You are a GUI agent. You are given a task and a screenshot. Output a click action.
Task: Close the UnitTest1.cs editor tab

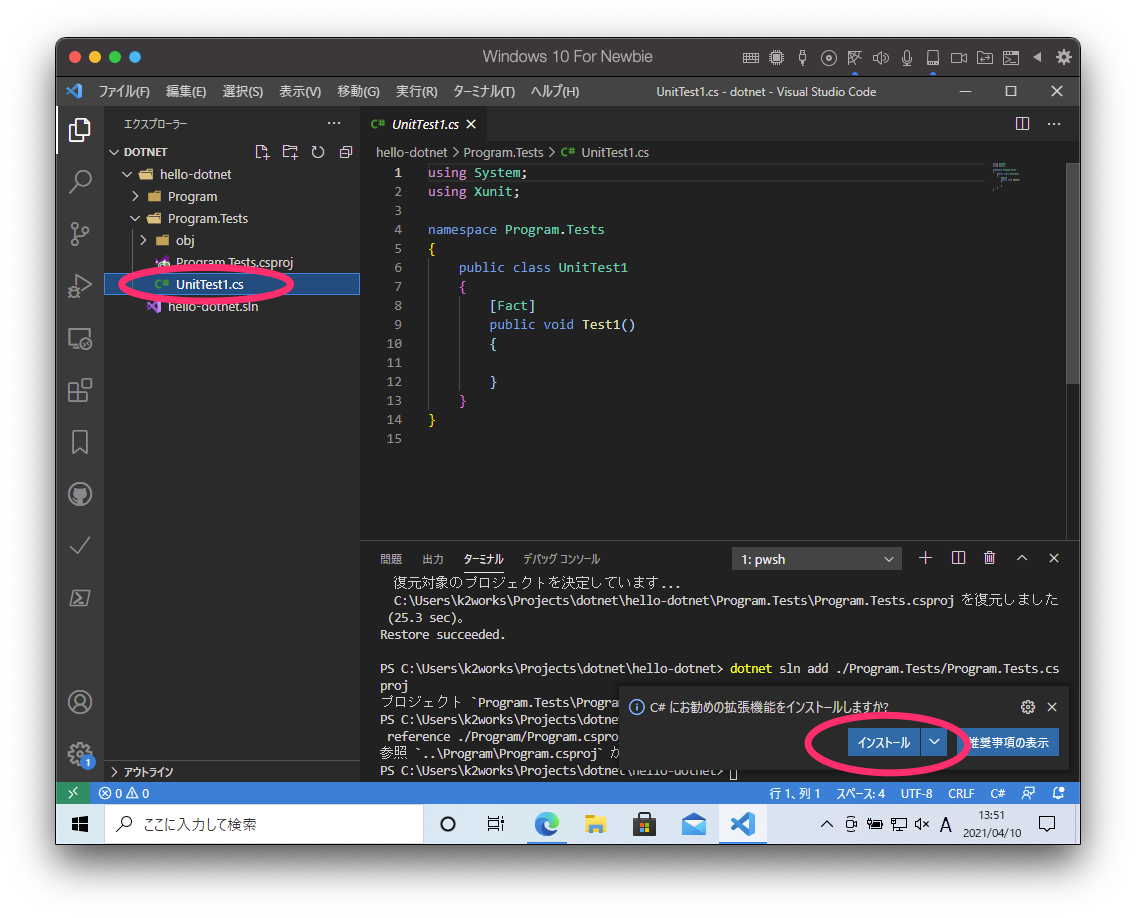(x=472, y=125)
